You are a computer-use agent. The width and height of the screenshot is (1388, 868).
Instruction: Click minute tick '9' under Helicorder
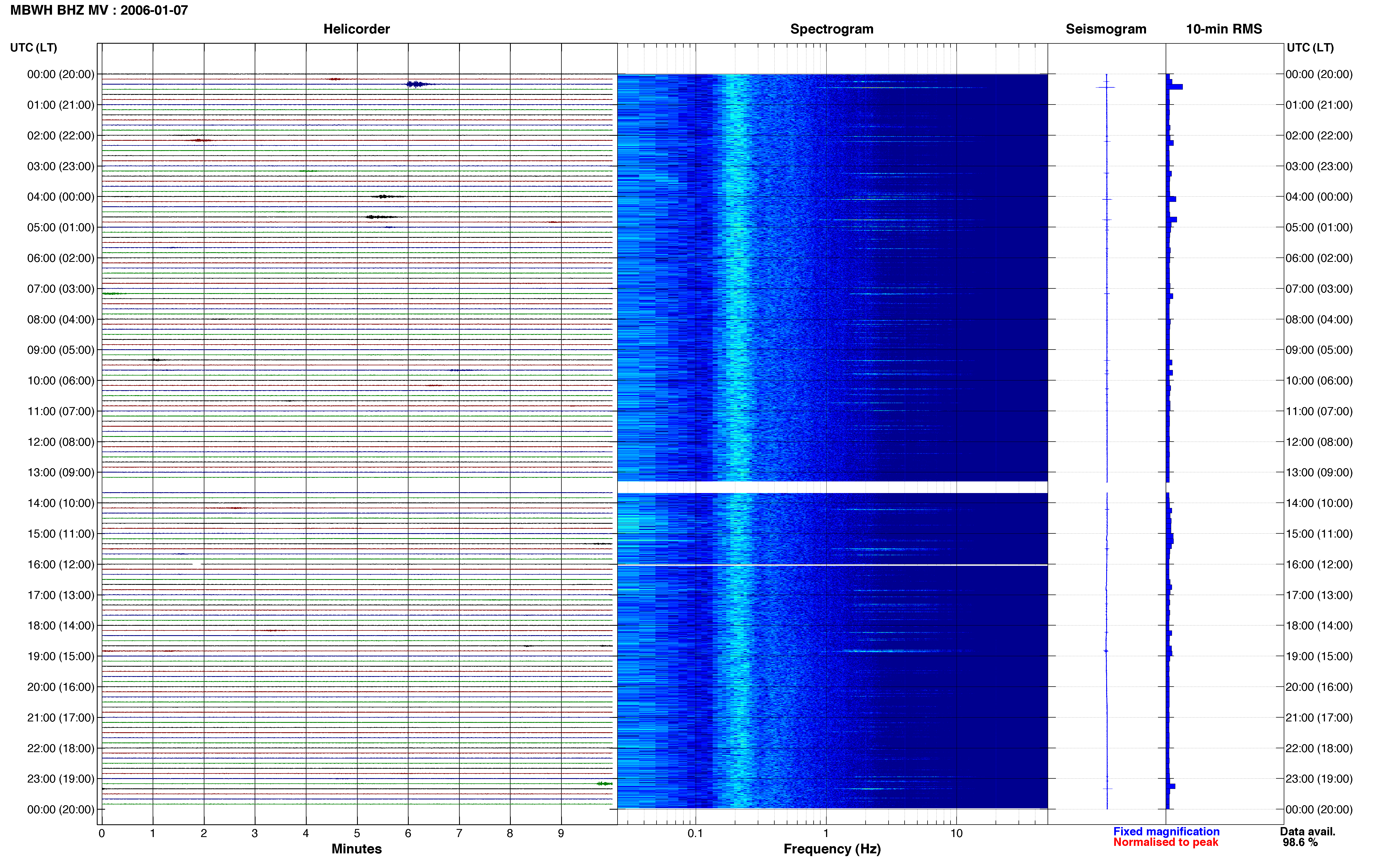tap(561, 833)
